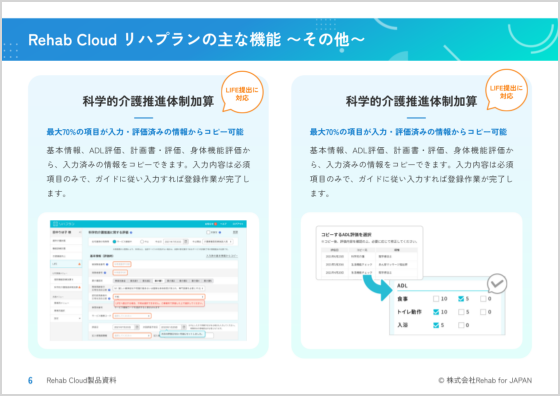Image resolution: width=560 pixels, height=396 pixels.
Task: Click the Rehab Cloud製品資料 footer text
Action: click(81, 380)
